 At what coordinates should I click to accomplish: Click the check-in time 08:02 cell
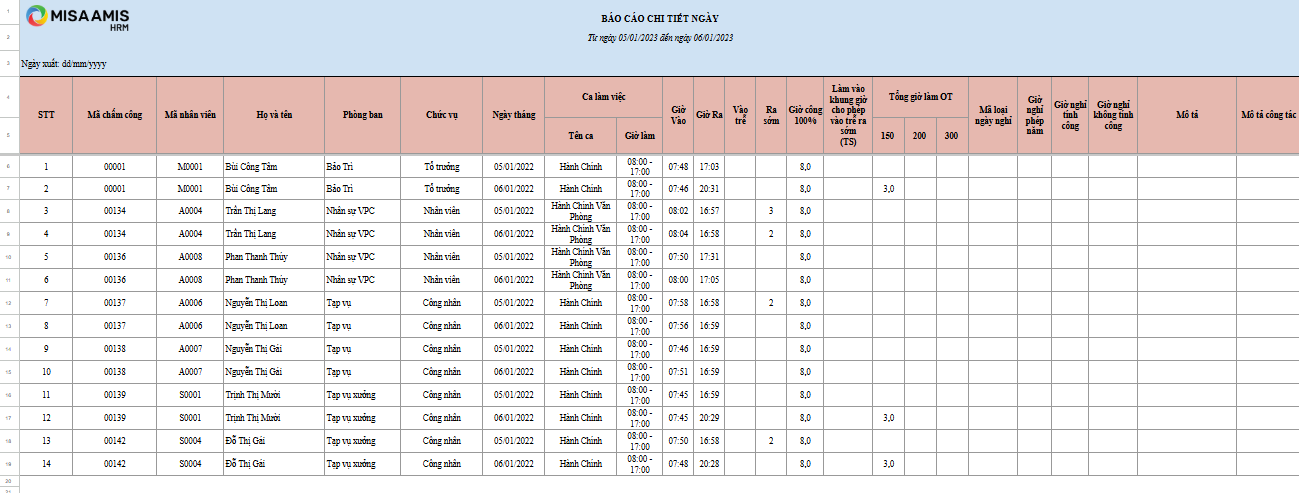pyautogui.click(x=678, y=211)
